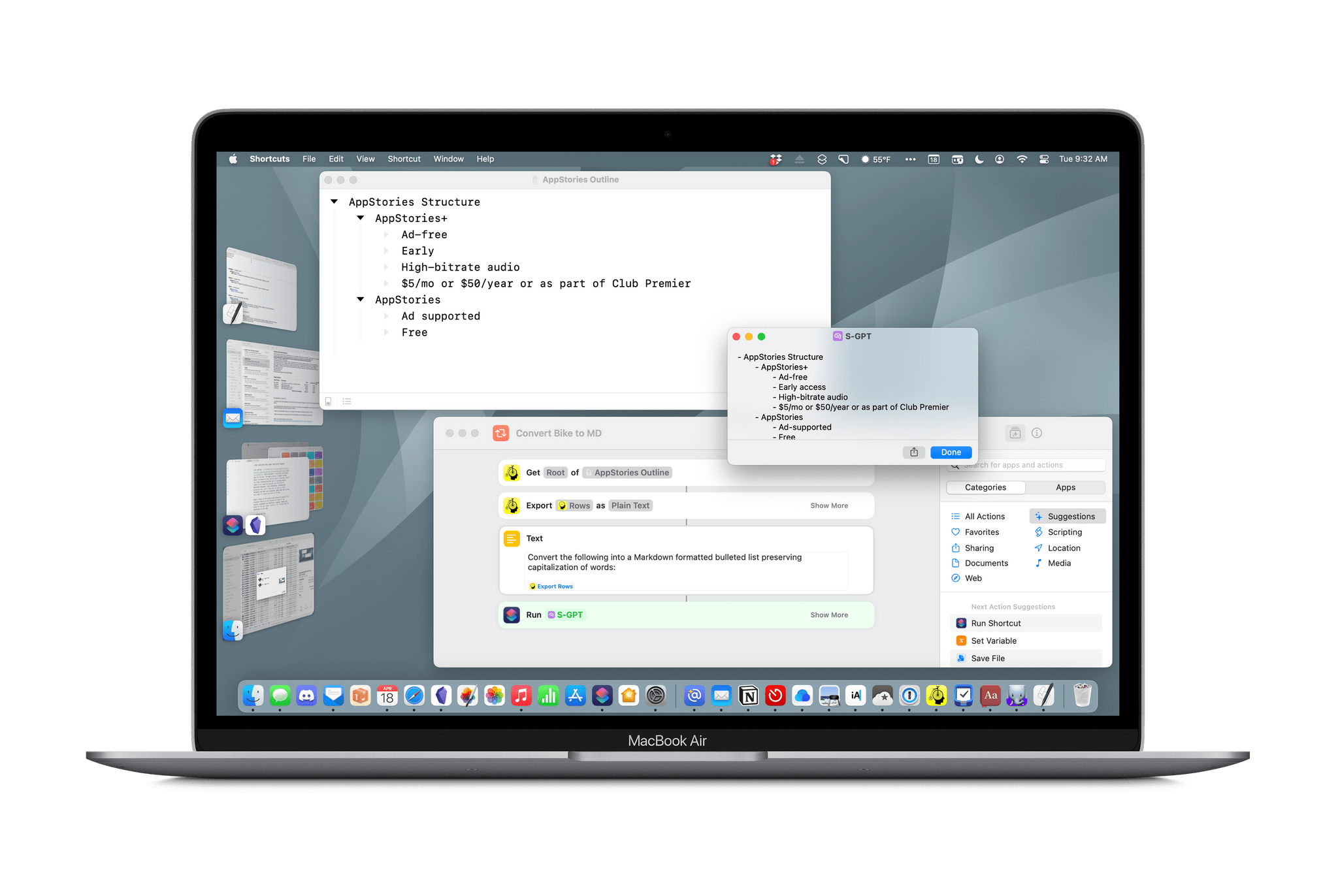Open 1Password in the Dock
Screen dimensions: 1338x896
909,696
